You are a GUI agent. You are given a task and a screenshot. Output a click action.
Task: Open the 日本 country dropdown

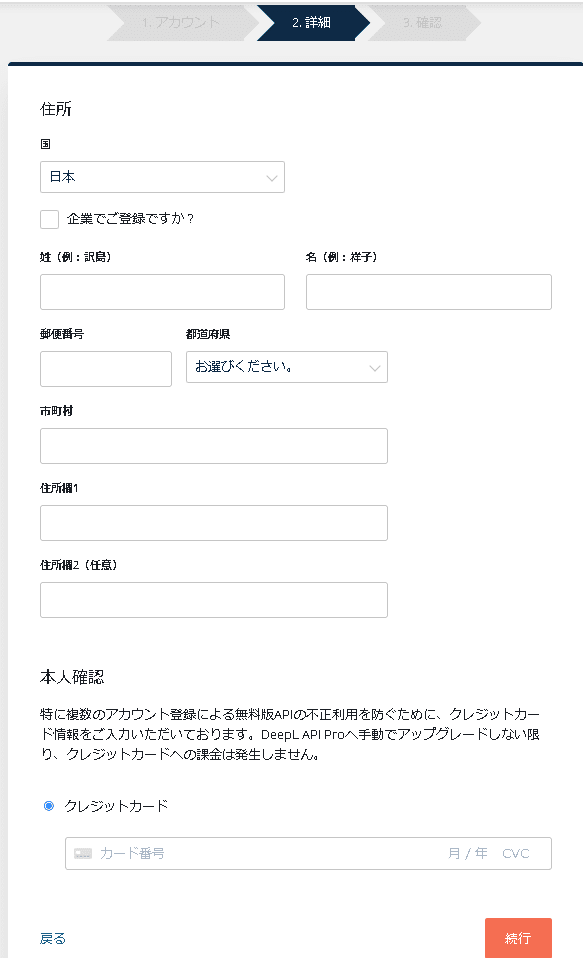pos(163,177)
